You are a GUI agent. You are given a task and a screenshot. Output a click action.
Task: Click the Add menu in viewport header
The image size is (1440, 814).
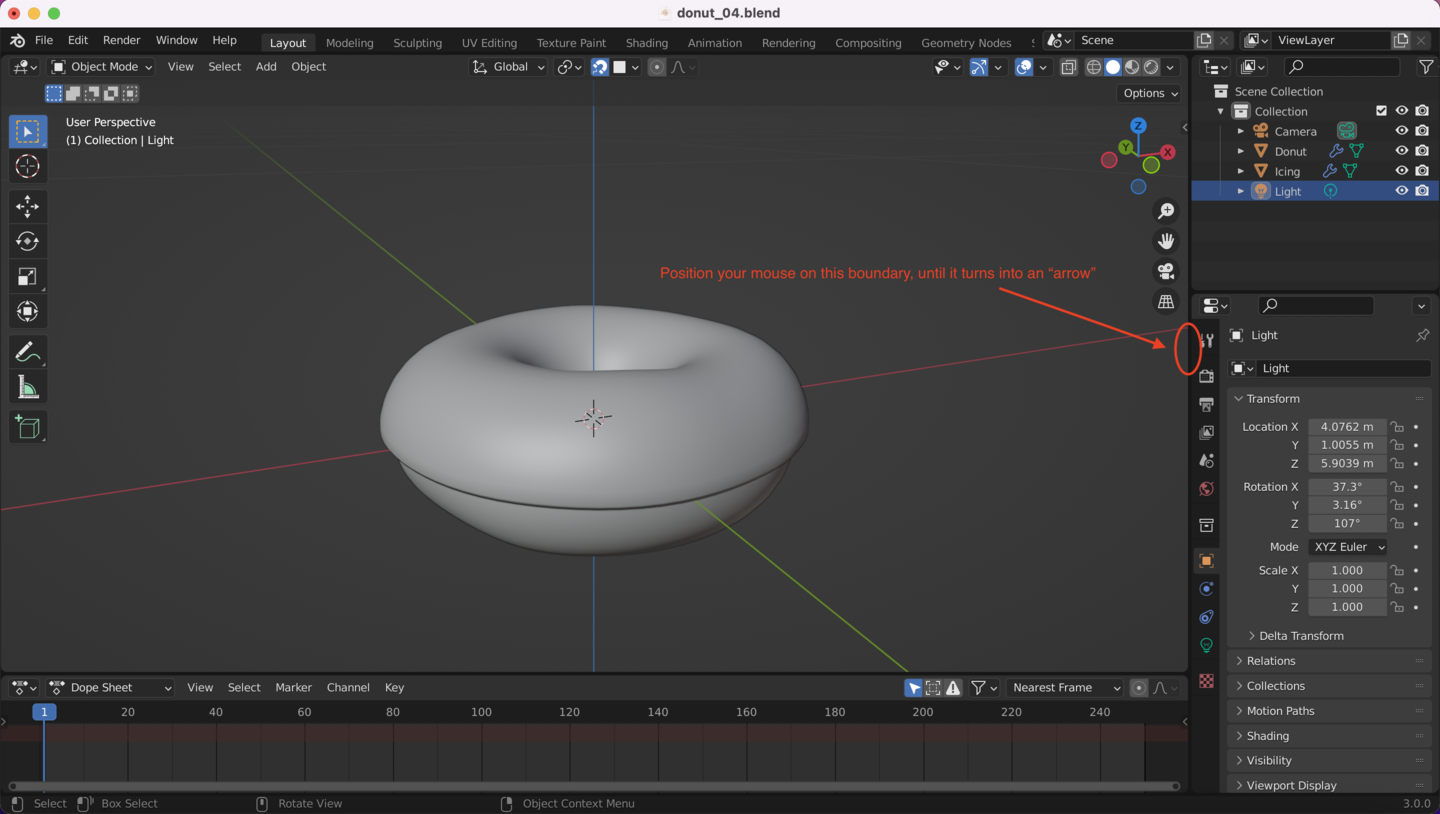point(266,67)
